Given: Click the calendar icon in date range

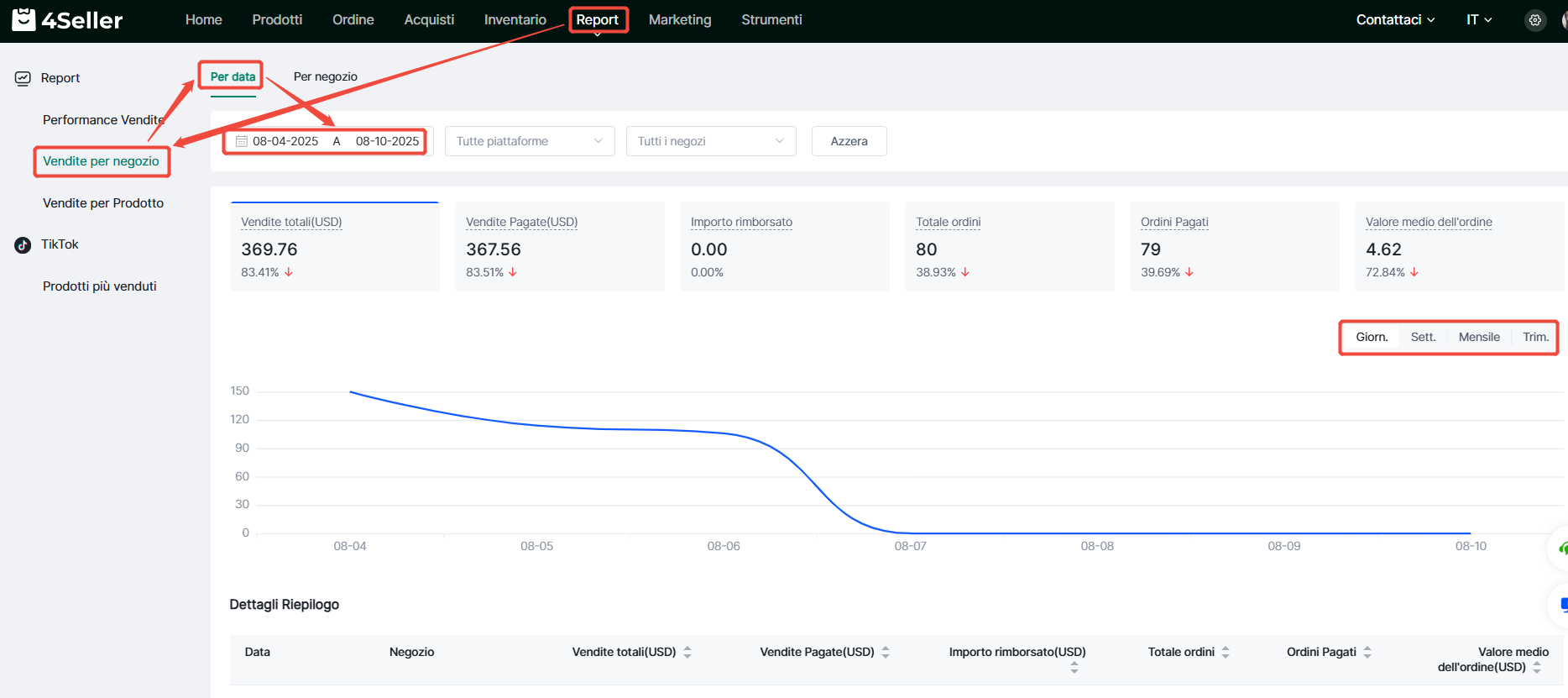Looking at the screenshot, I should (x=242, y=141).
